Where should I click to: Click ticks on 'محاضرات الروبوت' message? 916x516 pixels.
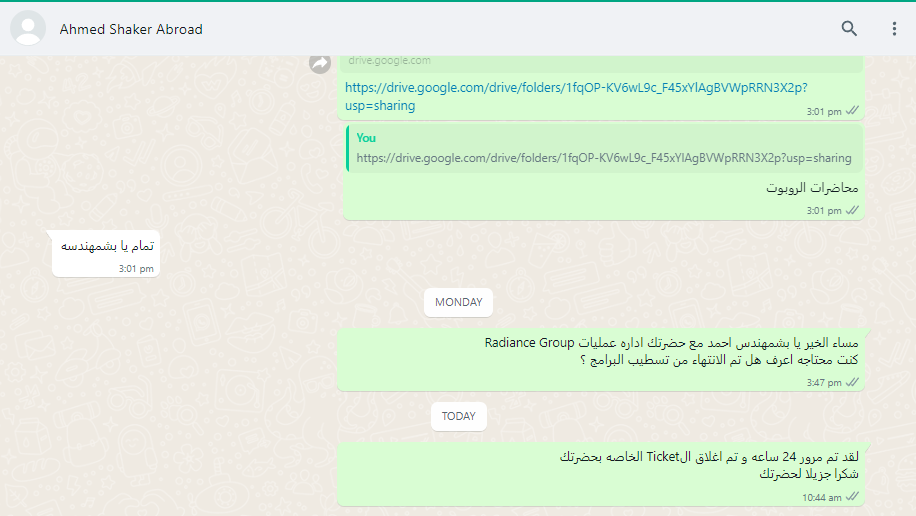852,210
